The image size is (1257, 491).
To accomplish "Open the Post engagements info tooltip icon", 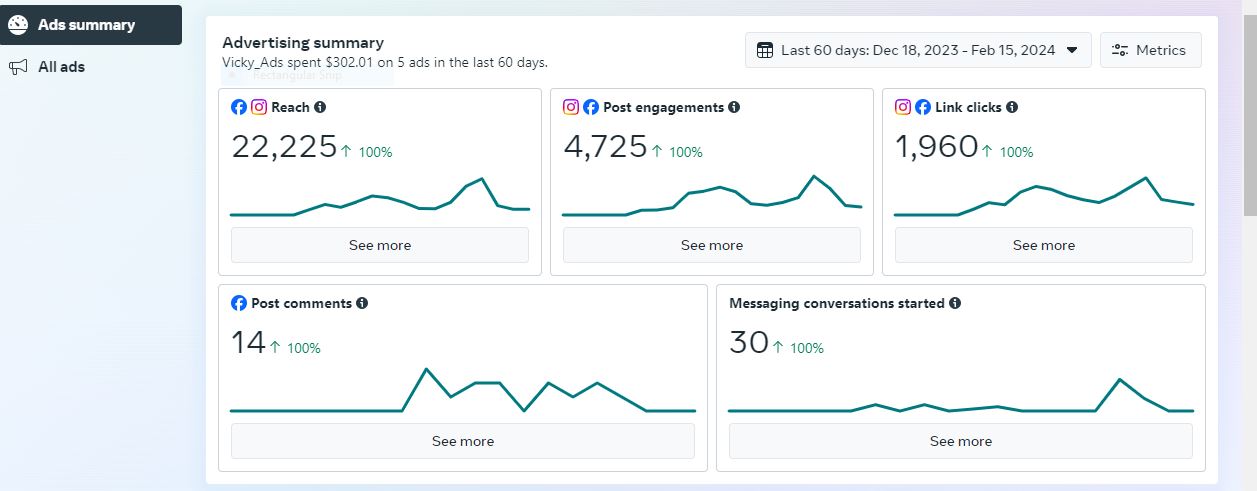I will (734, 107).
